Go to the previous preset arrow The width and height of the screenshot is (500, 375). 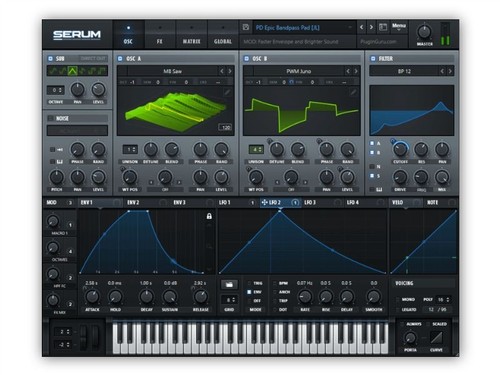362,27
